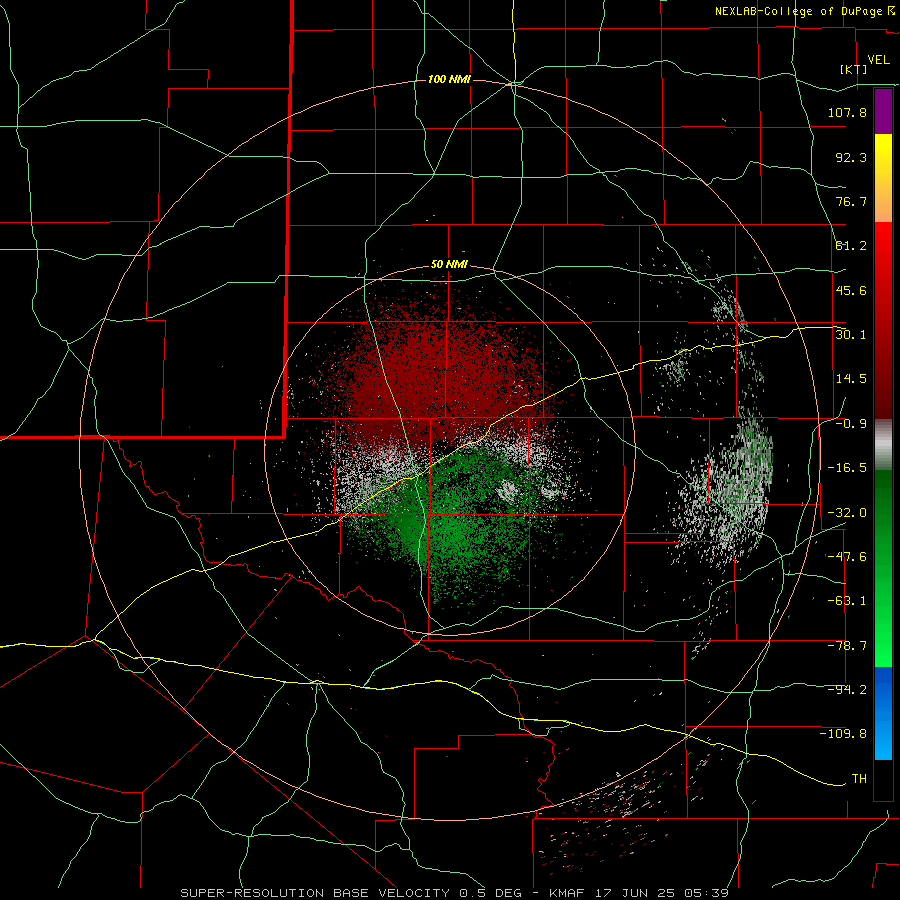The height and width of the screenshot is (900, 900).
Task: Click the -109.8 velocity scale value
Action: (843, 734)
